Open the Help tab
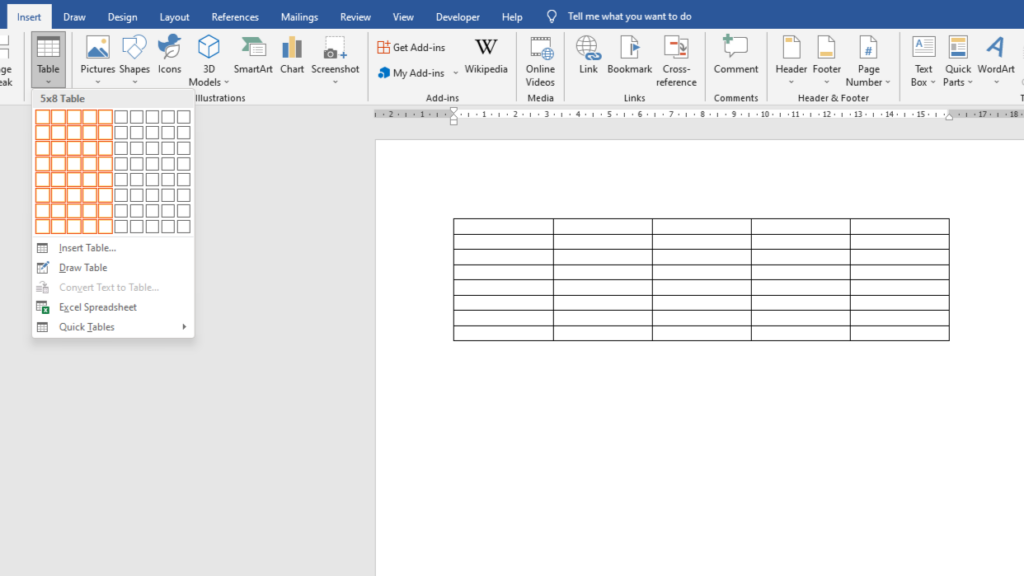This screenshot has height=576, width=1024. (x=512, y=17)
